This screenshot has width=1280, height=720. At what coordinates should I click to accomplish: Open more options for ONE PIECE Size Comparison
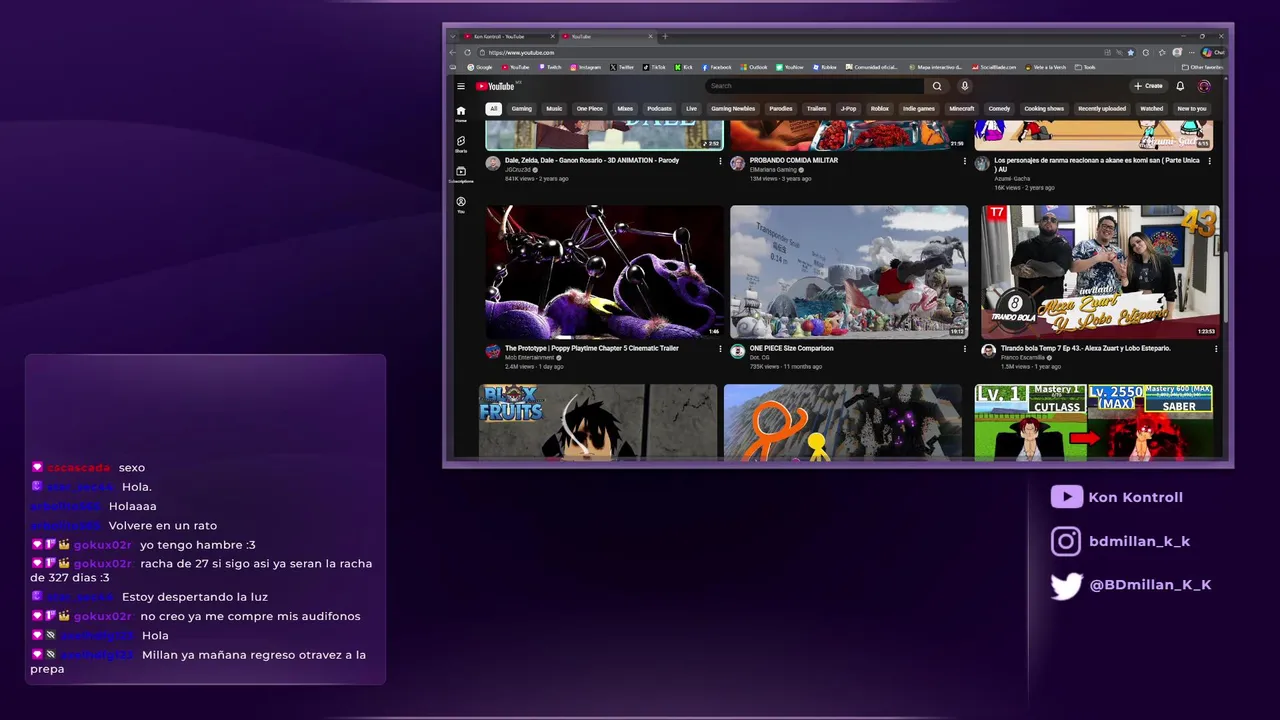[965, 349]
